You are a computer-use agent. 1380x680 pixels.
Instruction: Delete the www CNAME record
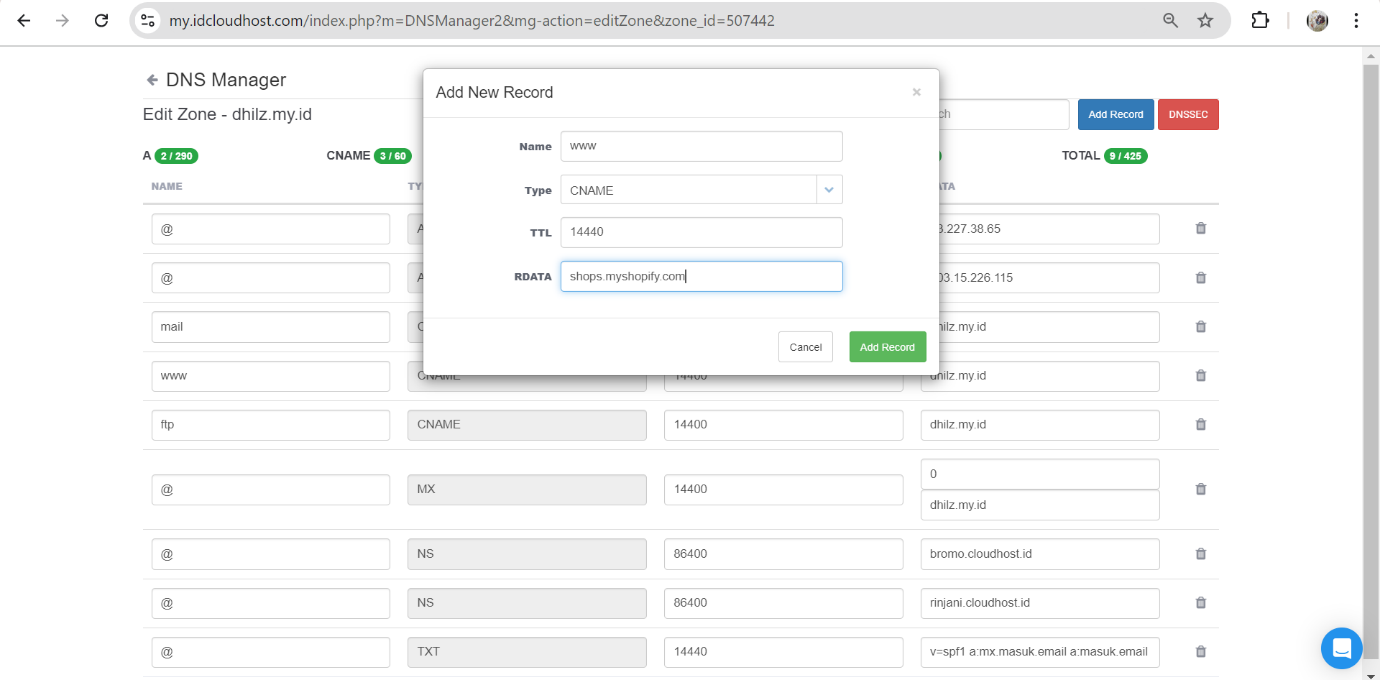1201,375
